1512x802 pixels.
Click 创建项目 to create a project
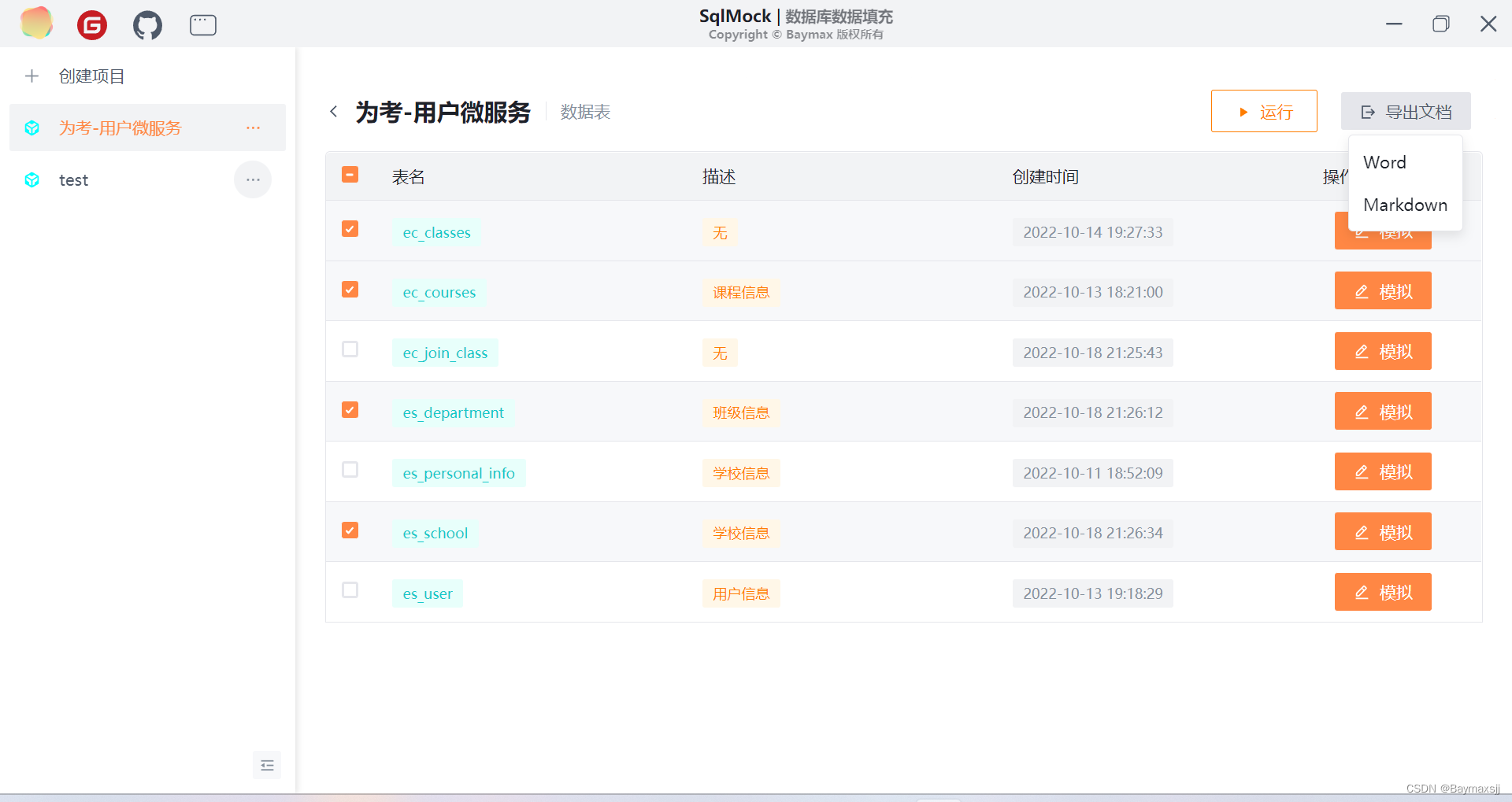[91, 76]
